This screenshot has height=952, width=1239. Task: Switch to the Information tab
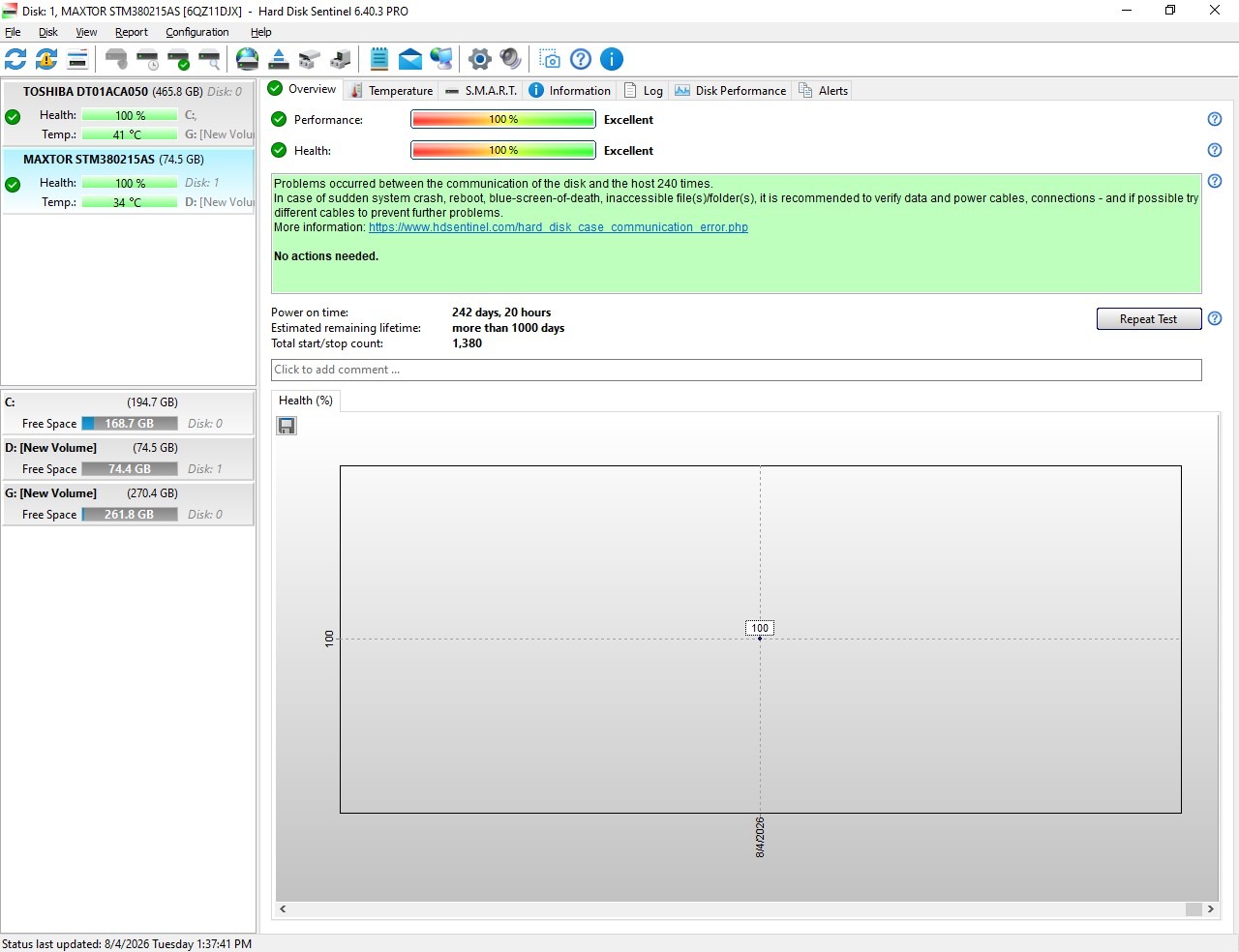[570, 91]
